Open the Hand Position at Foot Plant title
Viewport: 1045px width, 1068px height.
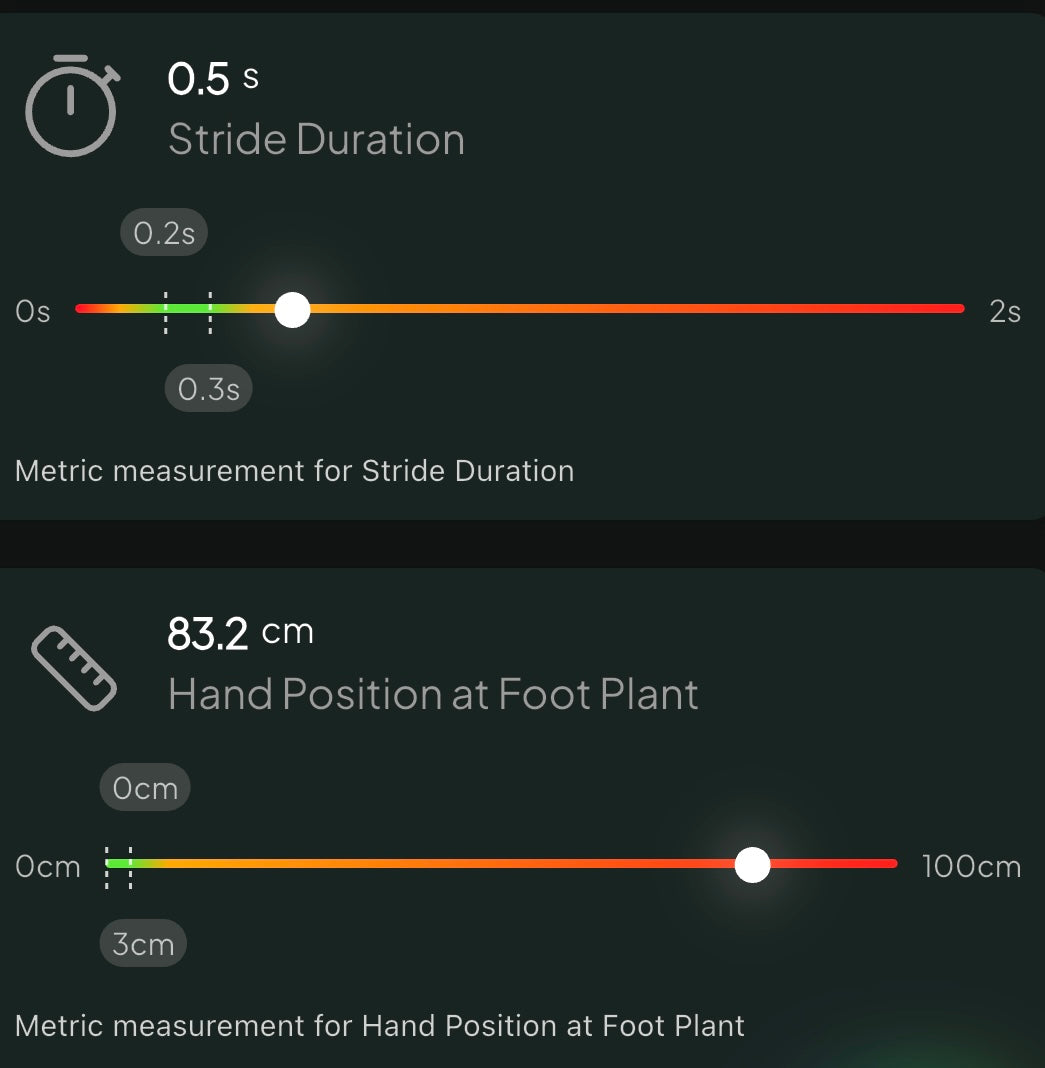(433, 694)
